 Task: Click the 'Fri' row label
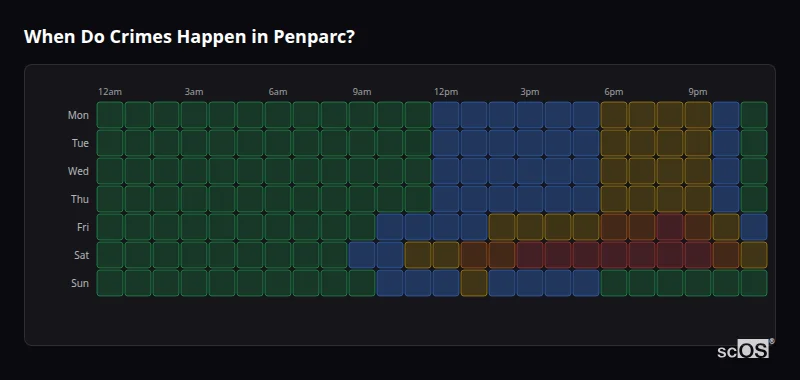coord(83,227)
